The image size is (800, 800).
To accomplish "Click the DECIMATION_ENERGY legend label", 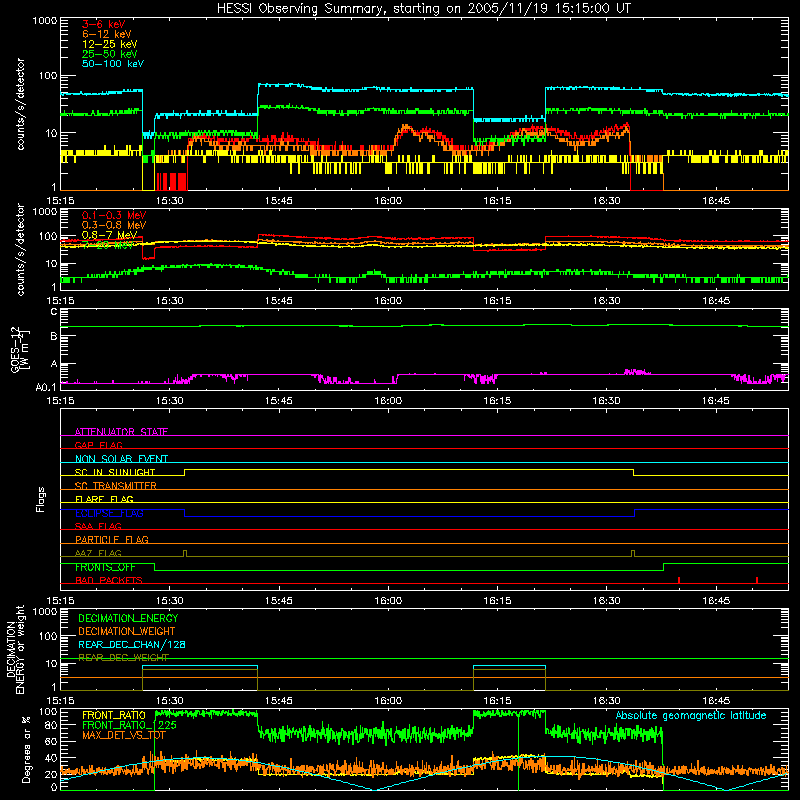I will pyautogui.click(x=128, y=618).
